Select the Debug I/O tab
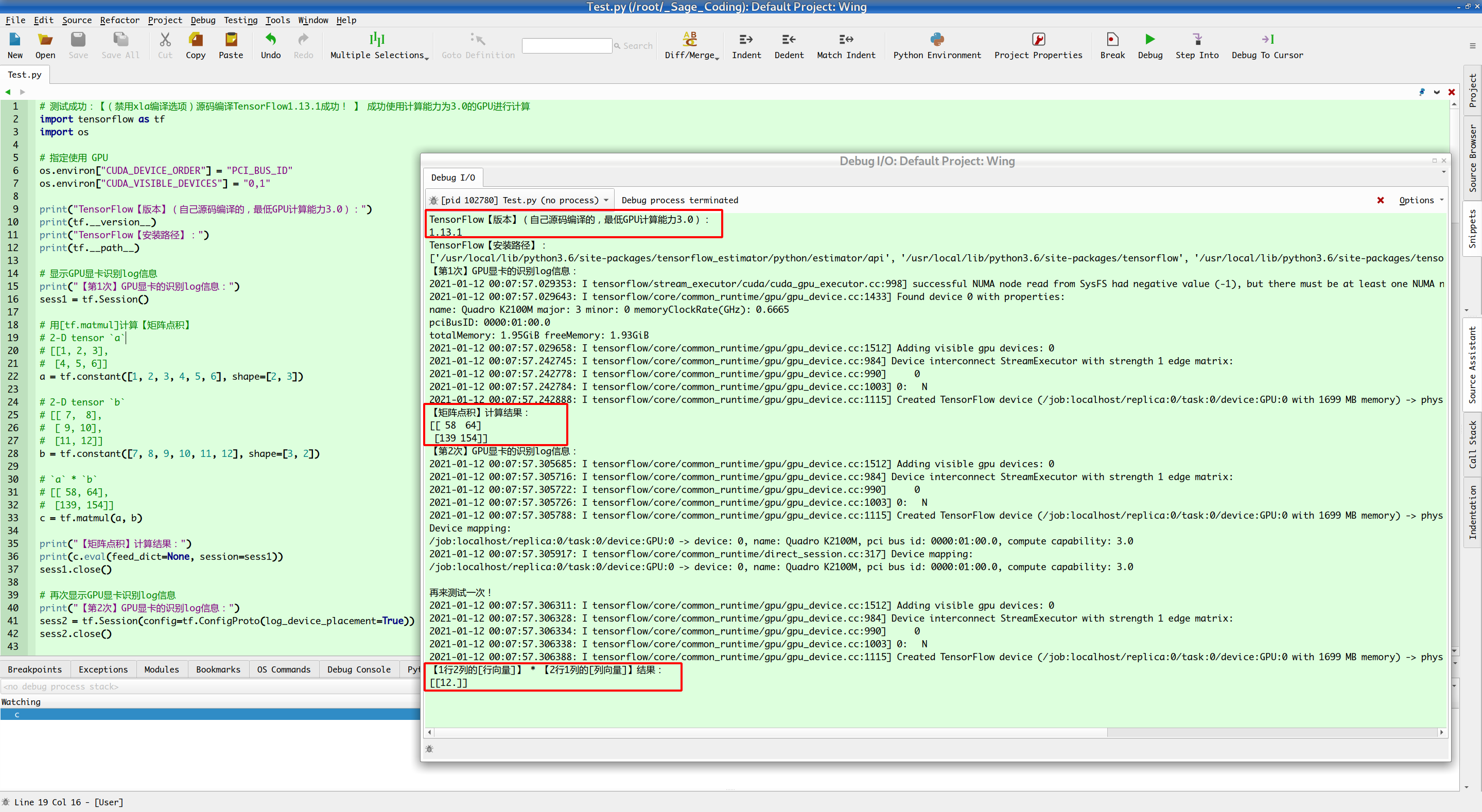 coord(453,178)
